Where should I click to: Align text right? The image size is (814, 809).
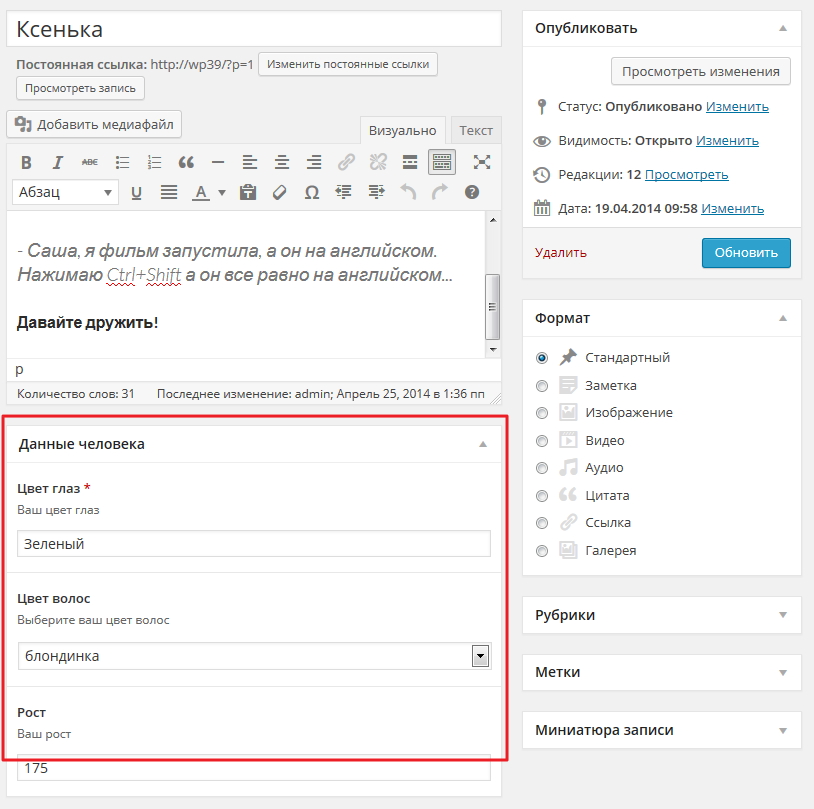click(314, 163)
